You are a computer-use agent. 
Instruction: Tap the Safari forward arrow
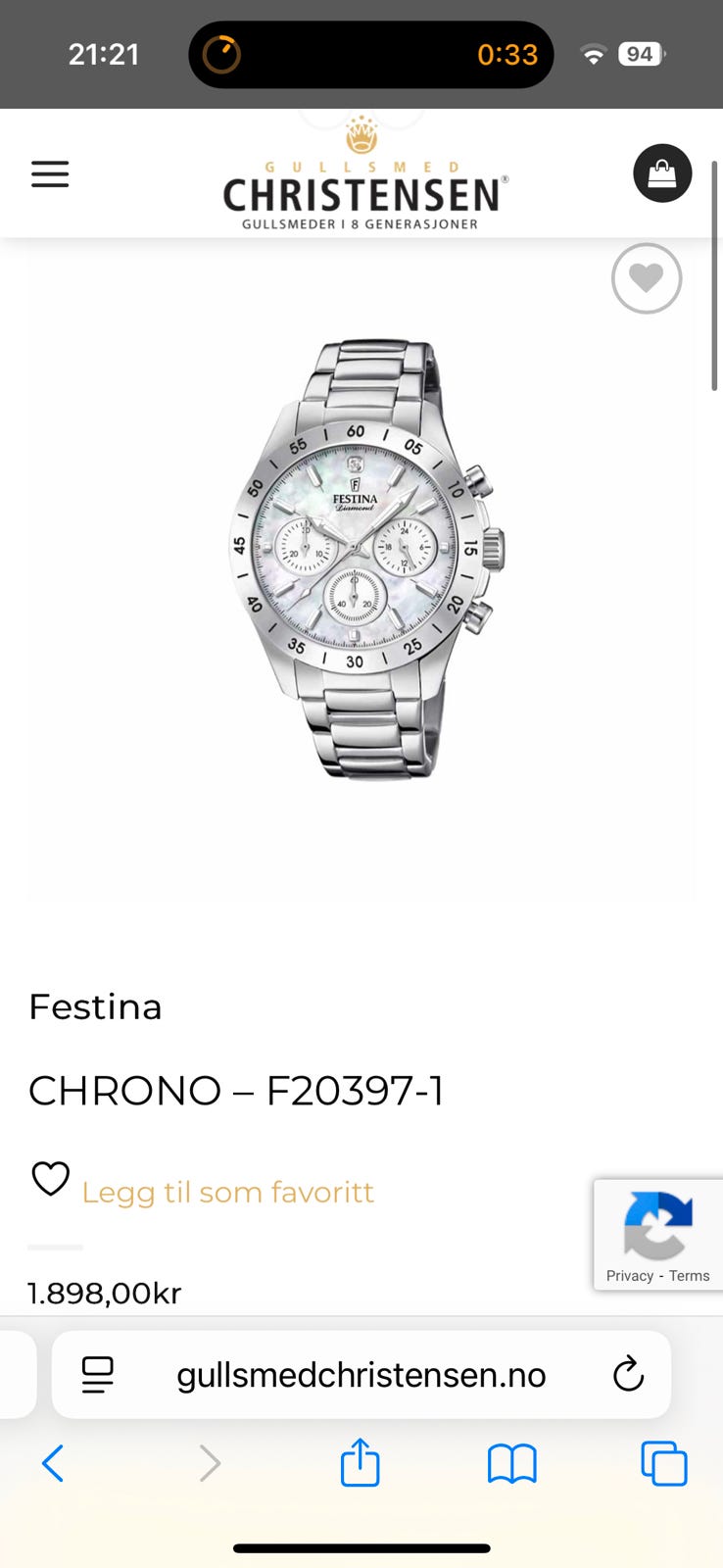coord(210,1463)
